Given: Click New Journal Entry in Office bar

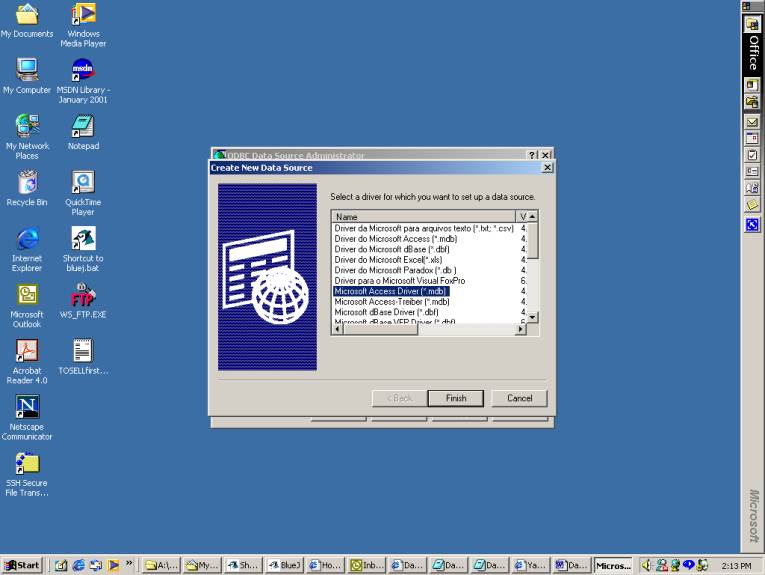Looking at the screenshot, I should [752, 188].
